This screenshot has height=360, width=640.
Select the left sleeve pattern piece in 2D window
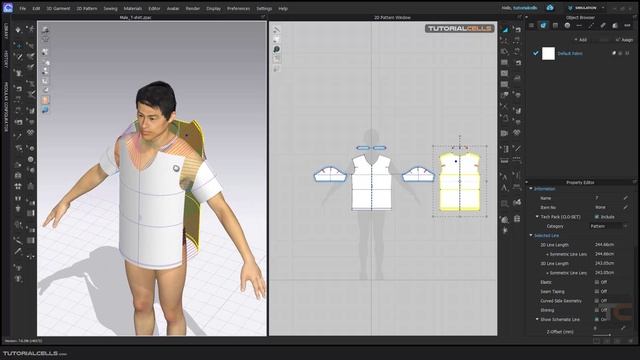[x=330, y=174]
